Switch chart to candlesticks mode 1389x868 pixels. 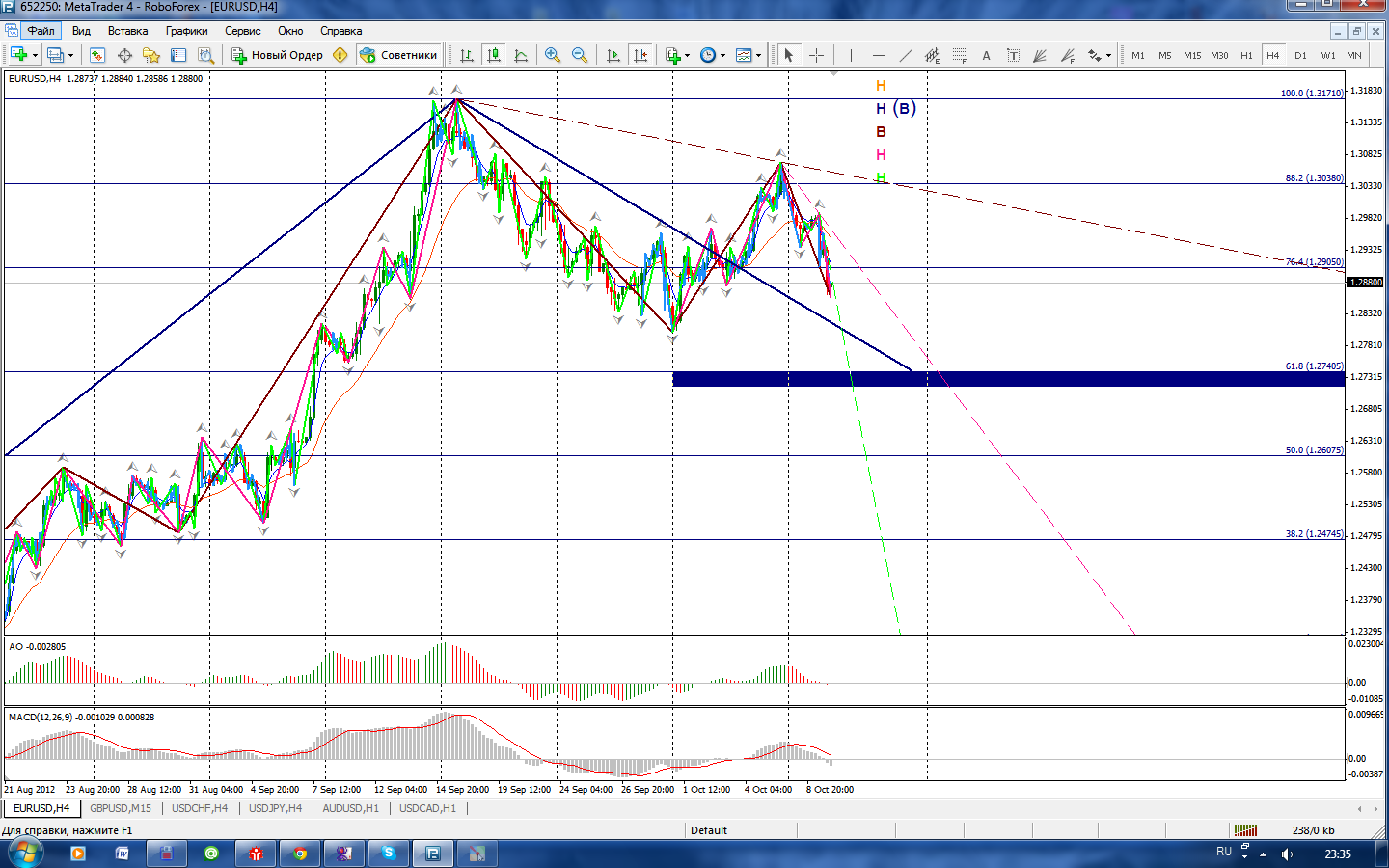pyautogui.click(x=494, y=55)
